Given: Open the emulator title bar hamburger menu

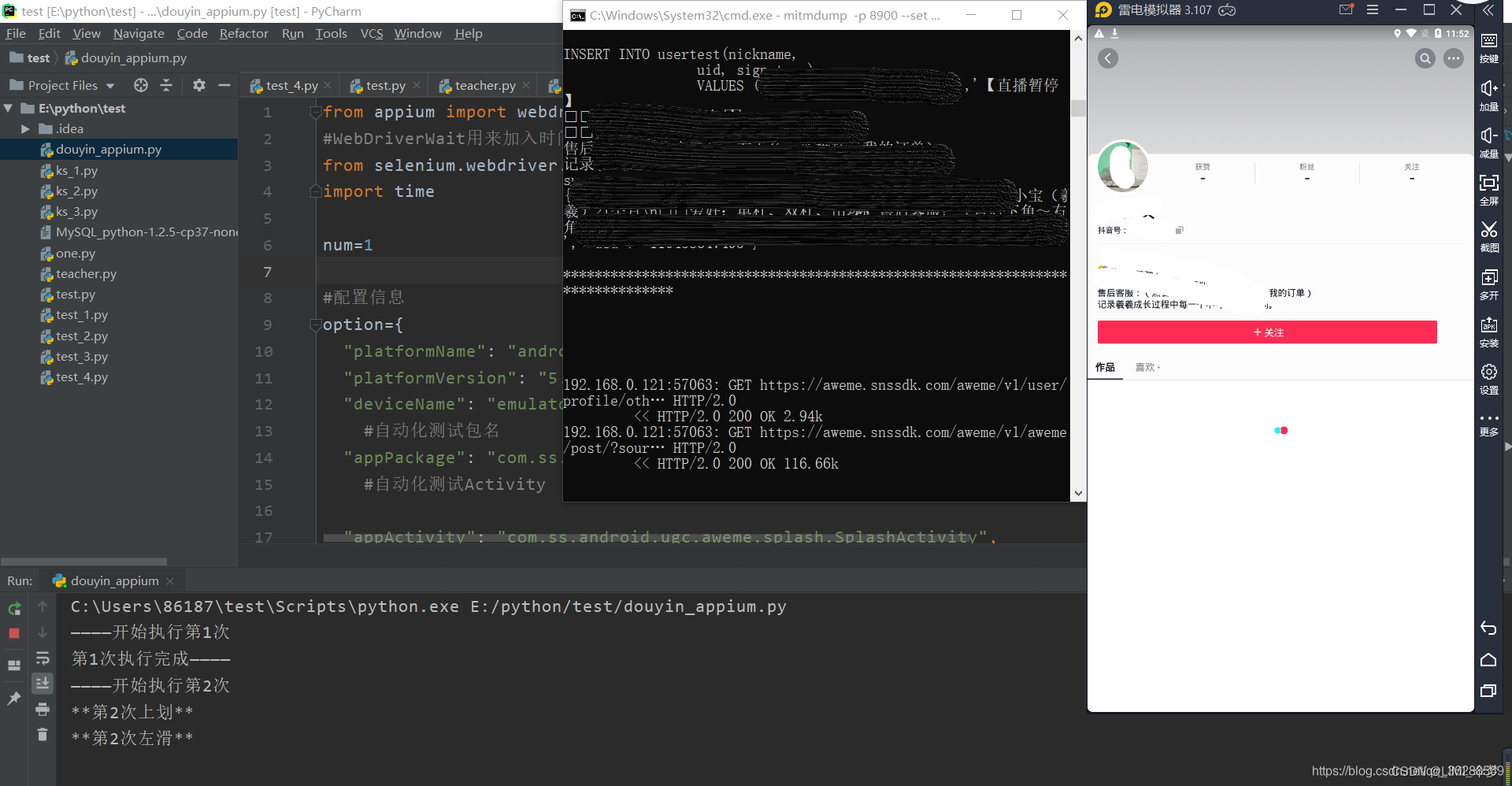Looking at the screenshot, I should pyautogui.click(x=1373, y=10).
